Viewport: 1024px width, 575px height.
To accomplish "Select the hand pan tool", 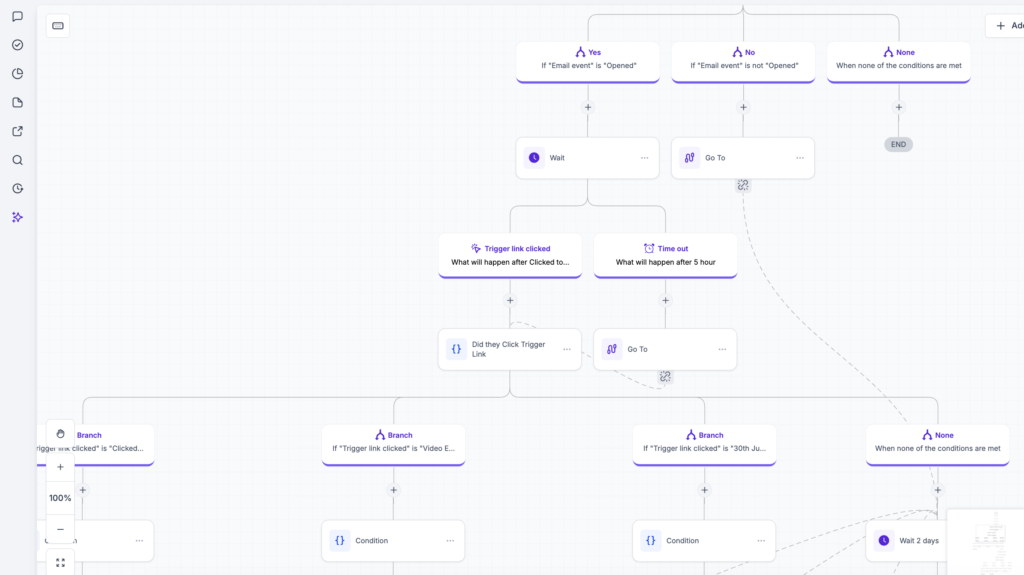I will (x=60, y=434).
